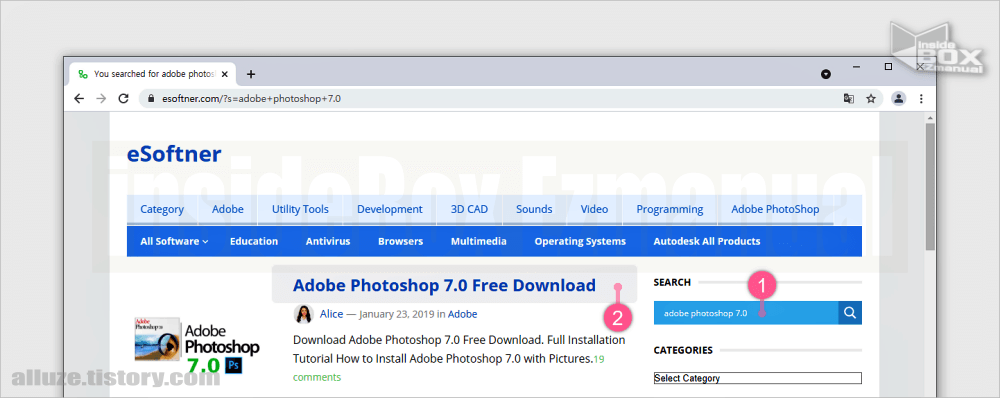Click the page vertical scrollbar
The image size is (1000, 398).
coord(930,186)
